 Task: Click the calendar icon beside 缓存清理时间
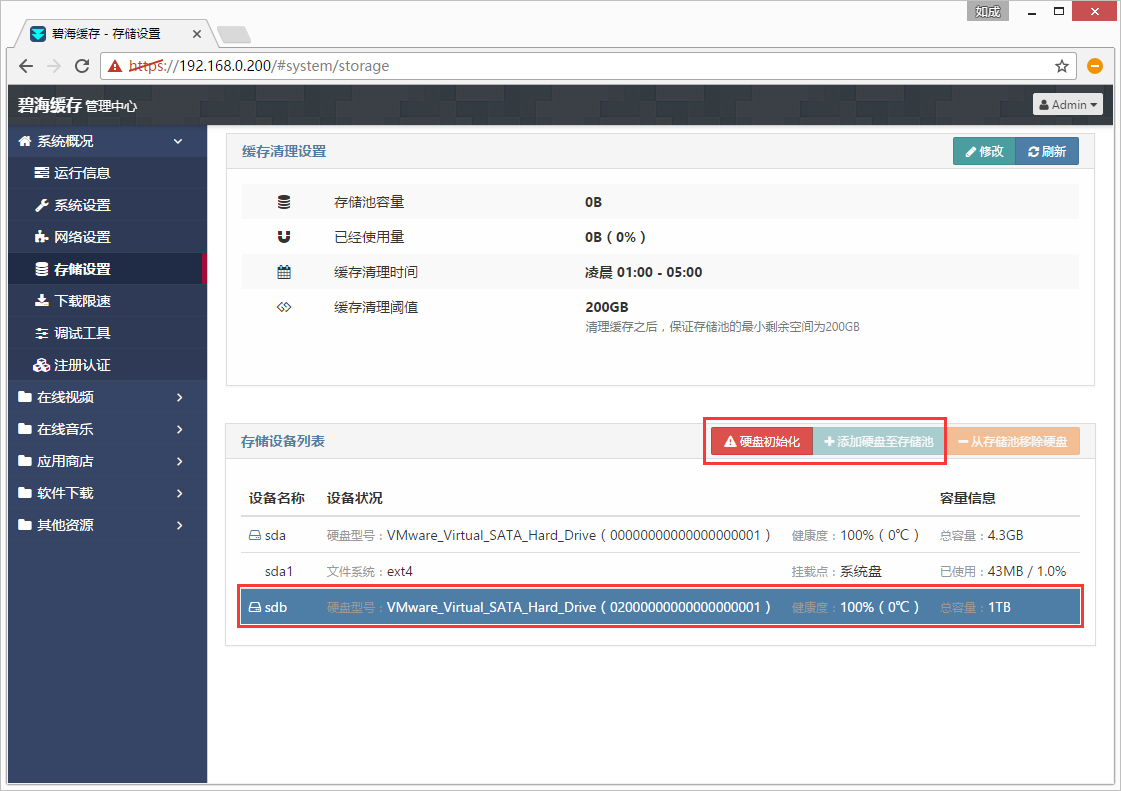(x=284, y=272)
